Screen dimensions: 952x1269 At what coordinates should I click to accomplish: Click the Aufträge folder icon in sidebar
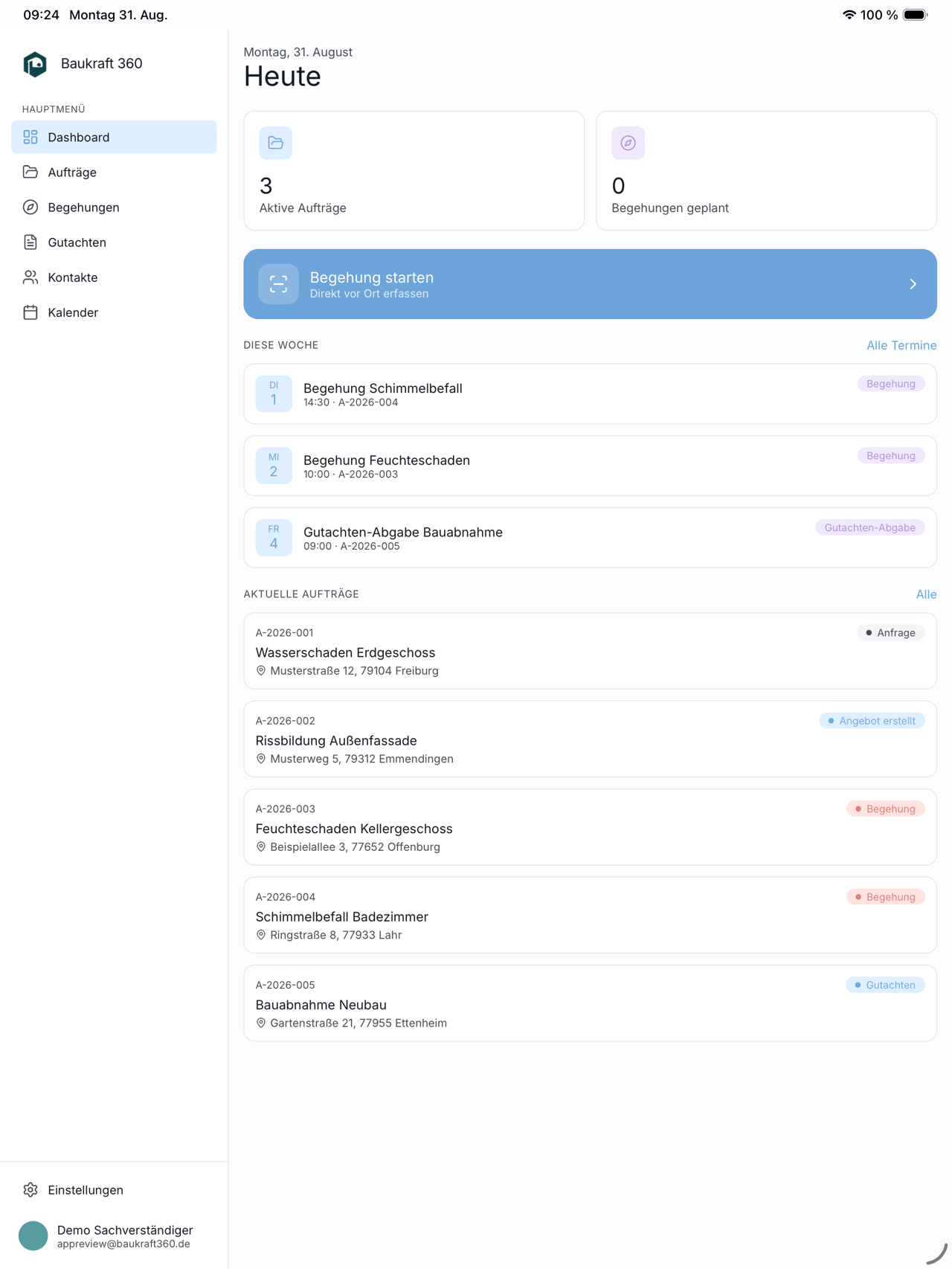pos(30,172)
